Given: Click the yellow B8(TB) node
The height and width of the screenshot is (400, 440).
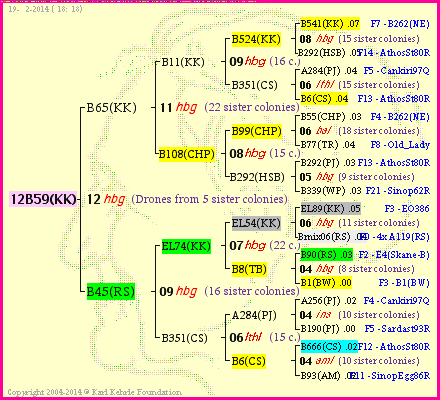Looking at the screenshot, I should click(x=249, y=269).
